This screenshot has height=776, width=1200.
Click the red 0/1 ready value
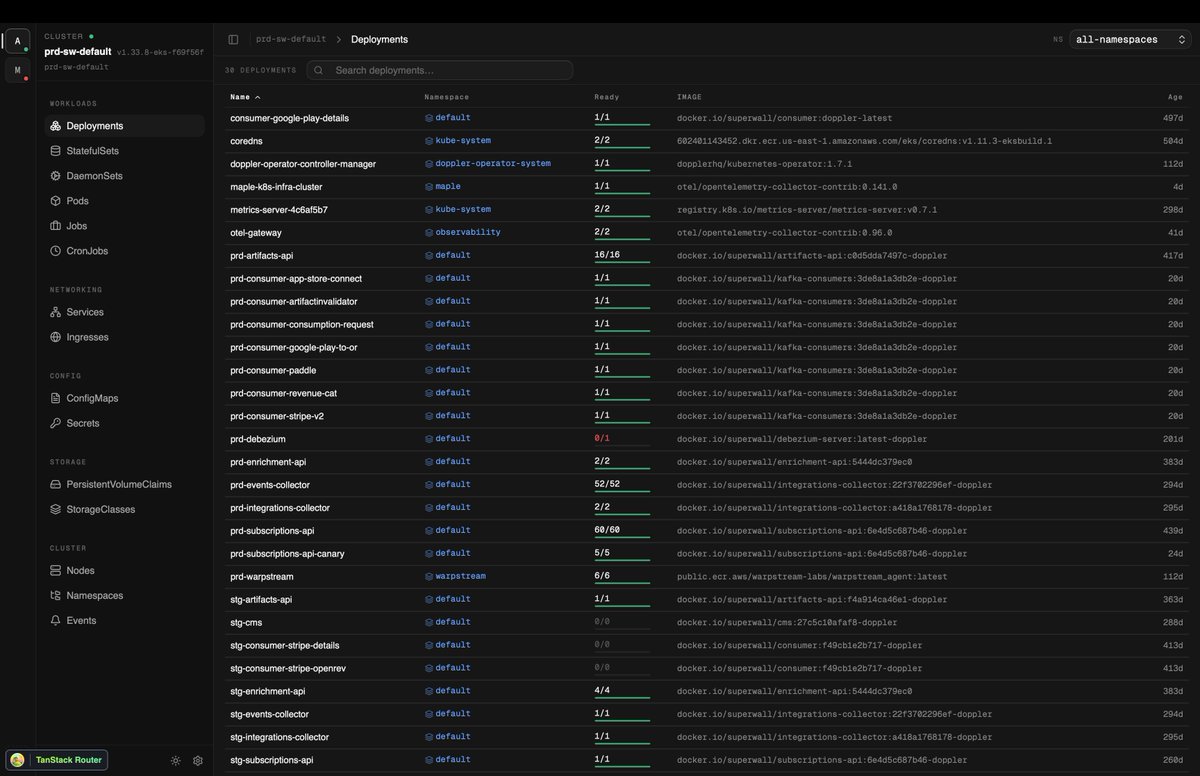602,439
